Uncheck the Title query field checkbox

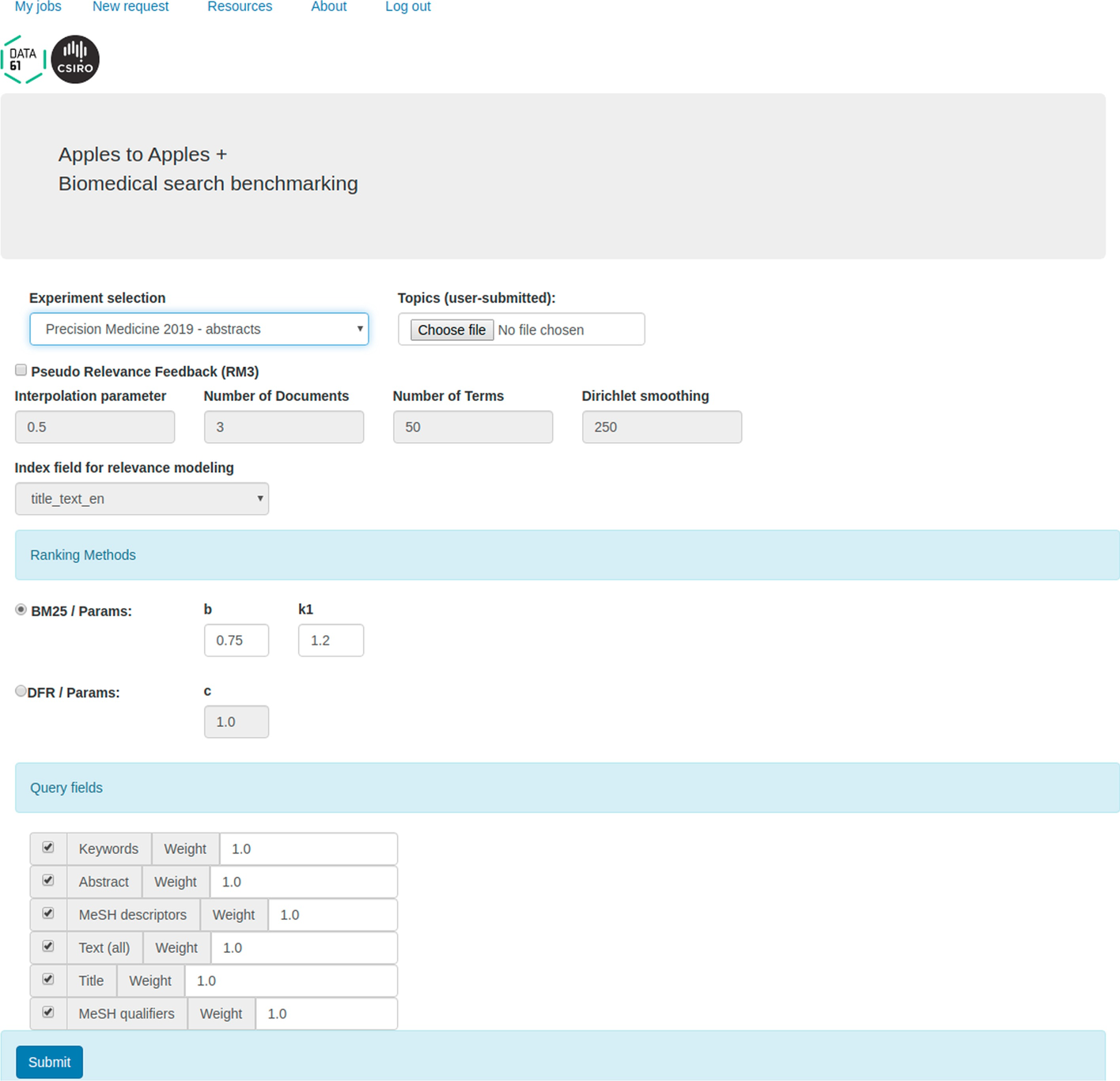48,980
